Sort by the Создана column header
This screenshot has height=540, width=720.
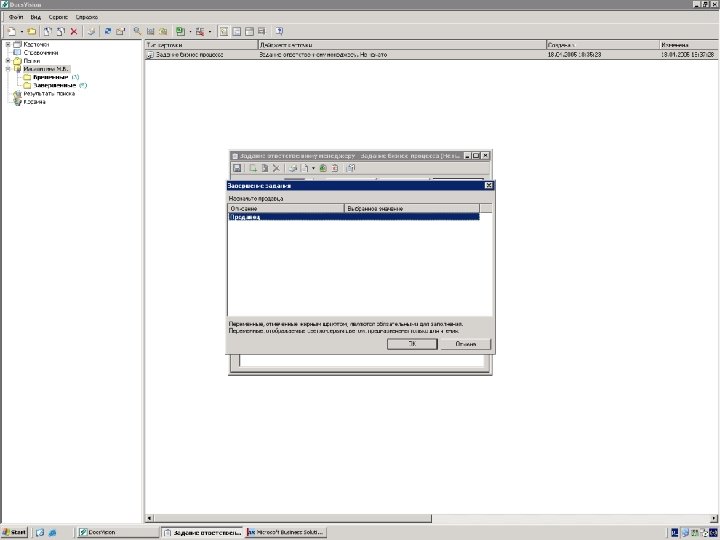tap(603, 45)
